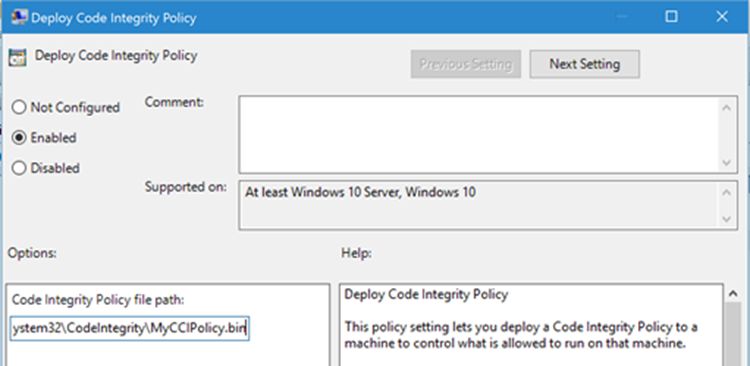
Task: Minimize the policy dialog window
Action: [621, 17]
